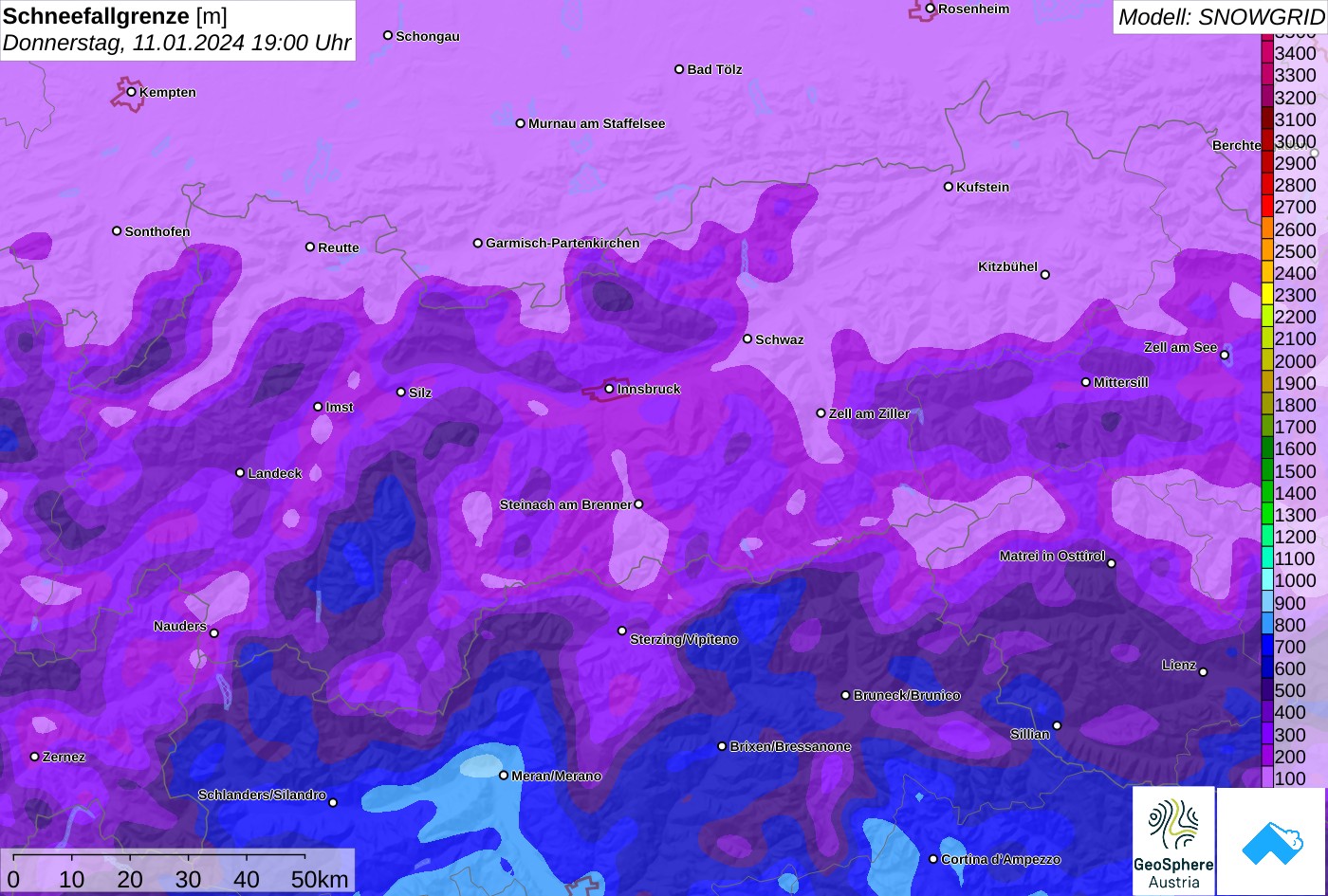
Task: Click the orange 2600 legend swatch
Action: click(x=1267, y=229)
